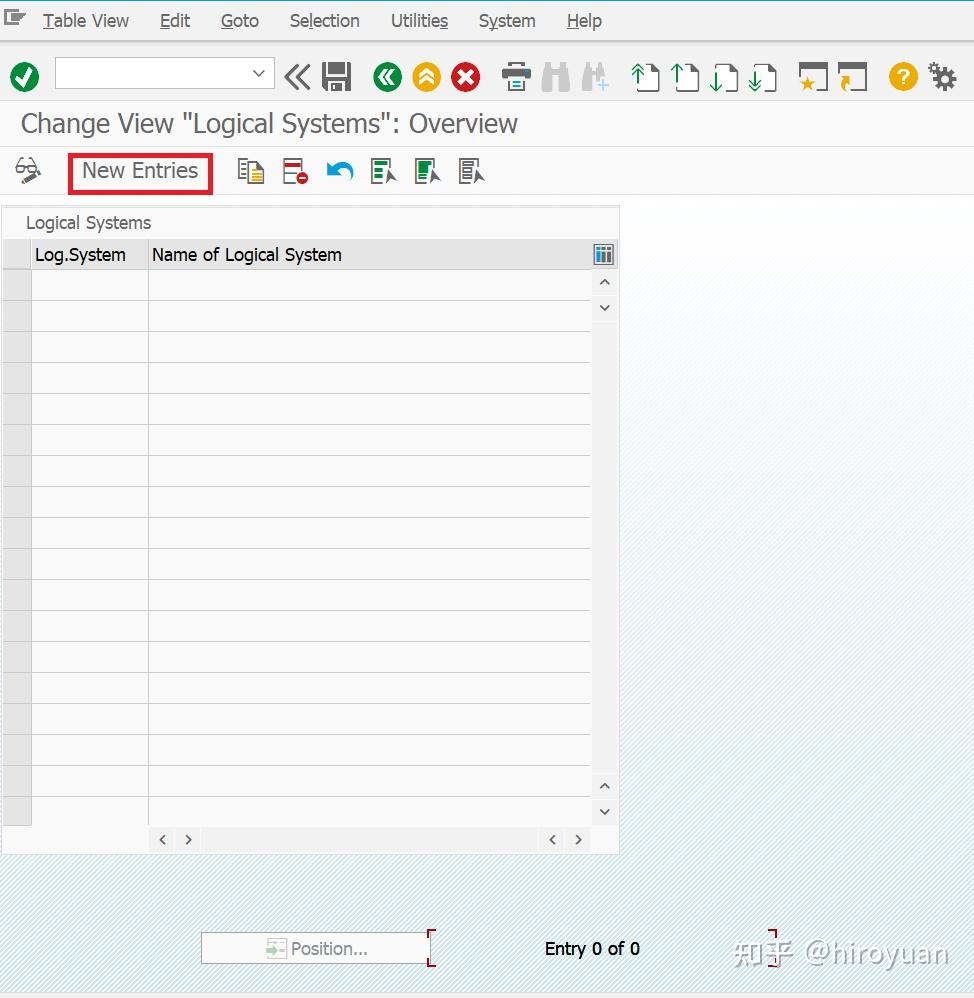Click the Position... button
This screenshot has height=998, width=974.
pos(316,948)
